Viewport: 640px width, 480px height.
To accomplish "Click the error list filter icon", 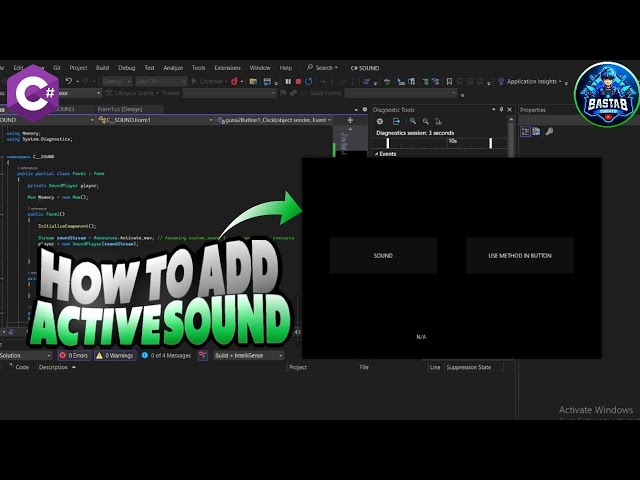I will (202, 356).
